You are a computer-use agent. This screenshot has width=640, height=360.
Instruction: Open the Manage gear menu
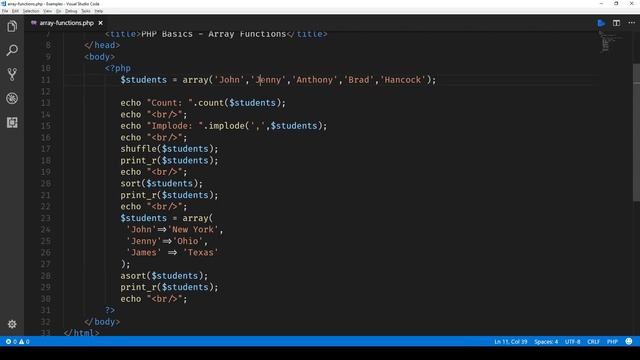(12, 324)
